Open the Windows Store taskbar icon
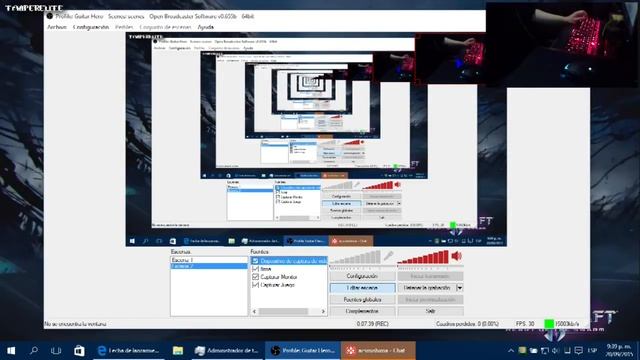640x360 pixels. (79, 351)
